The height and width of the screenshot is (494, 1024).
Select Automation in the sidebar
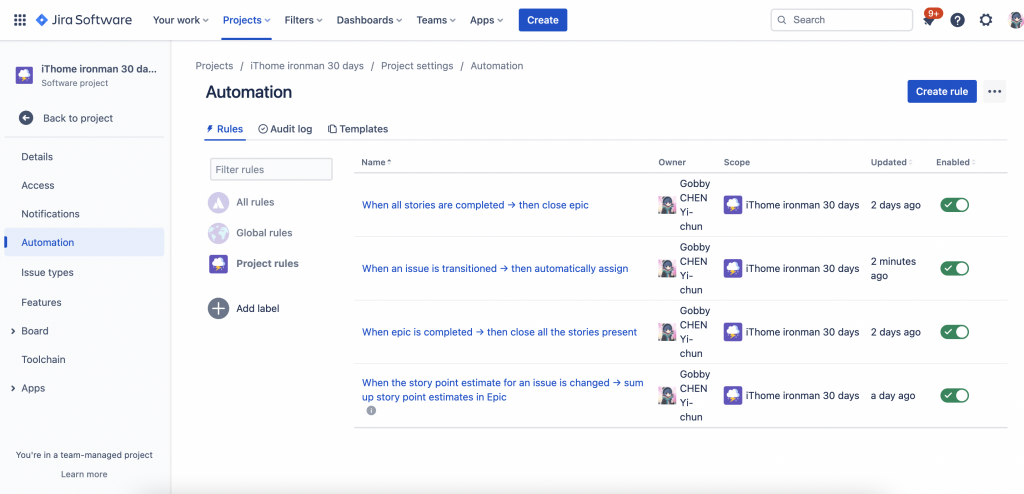click(x=84, y=242)
